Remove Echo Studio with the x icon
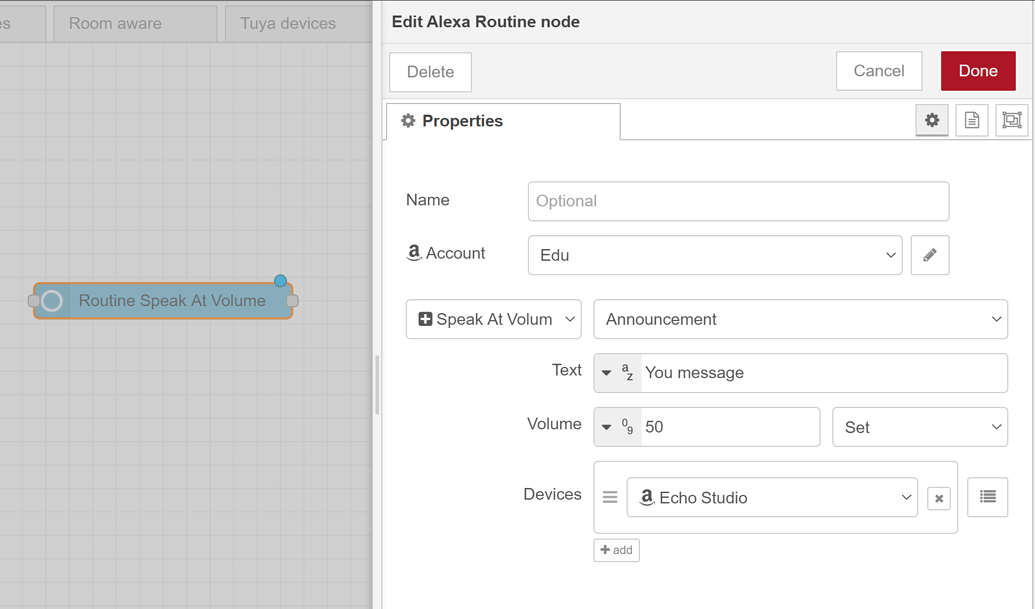Screen dimensions: 1035x609 coord(938,497)
